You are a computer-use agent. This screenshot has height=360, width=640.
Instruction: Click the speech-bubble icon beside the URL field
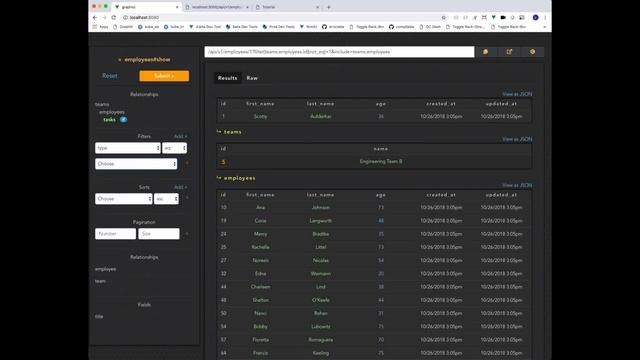485,52
